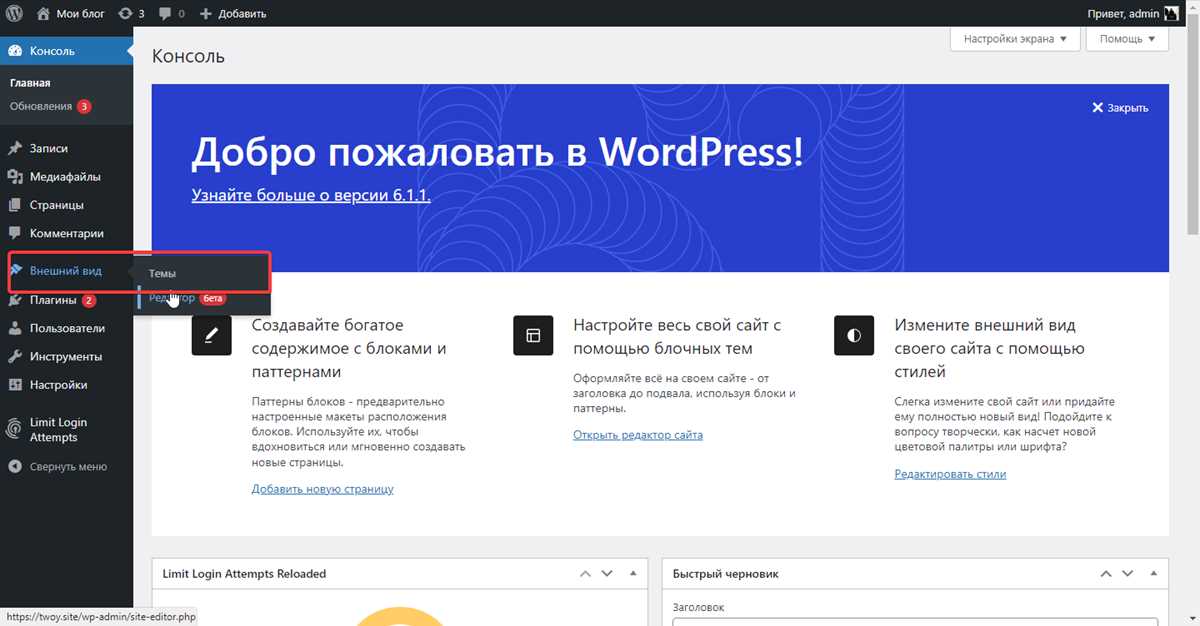Click the Страницы pages icon

tap(15, 205)
